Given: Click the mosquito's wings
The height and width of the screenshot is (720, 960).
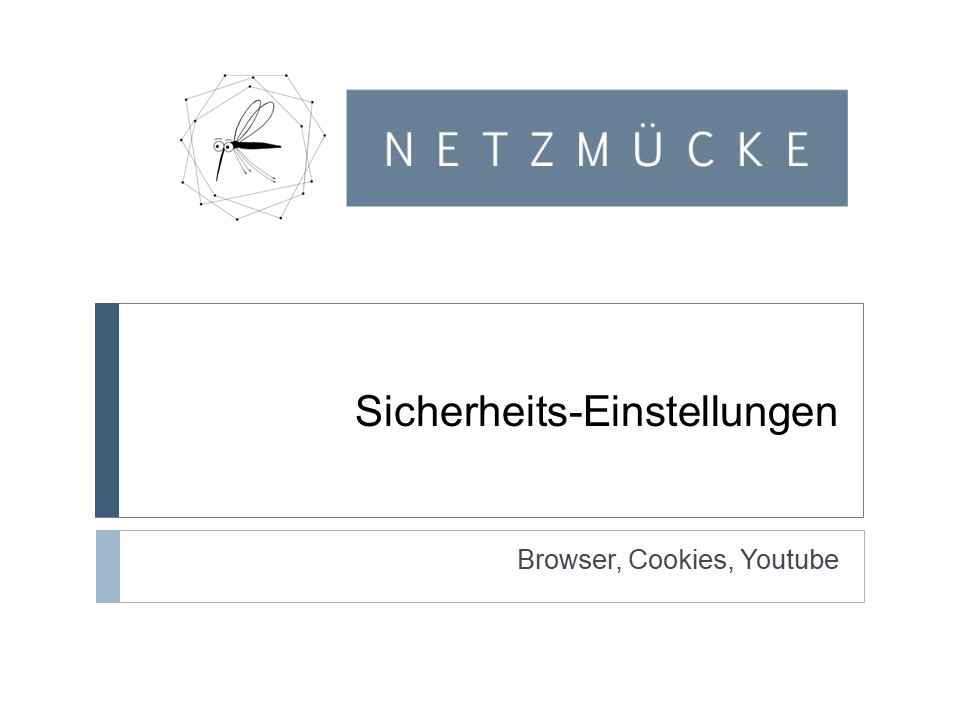Looking at the screenshot, I should click(254, 121).
